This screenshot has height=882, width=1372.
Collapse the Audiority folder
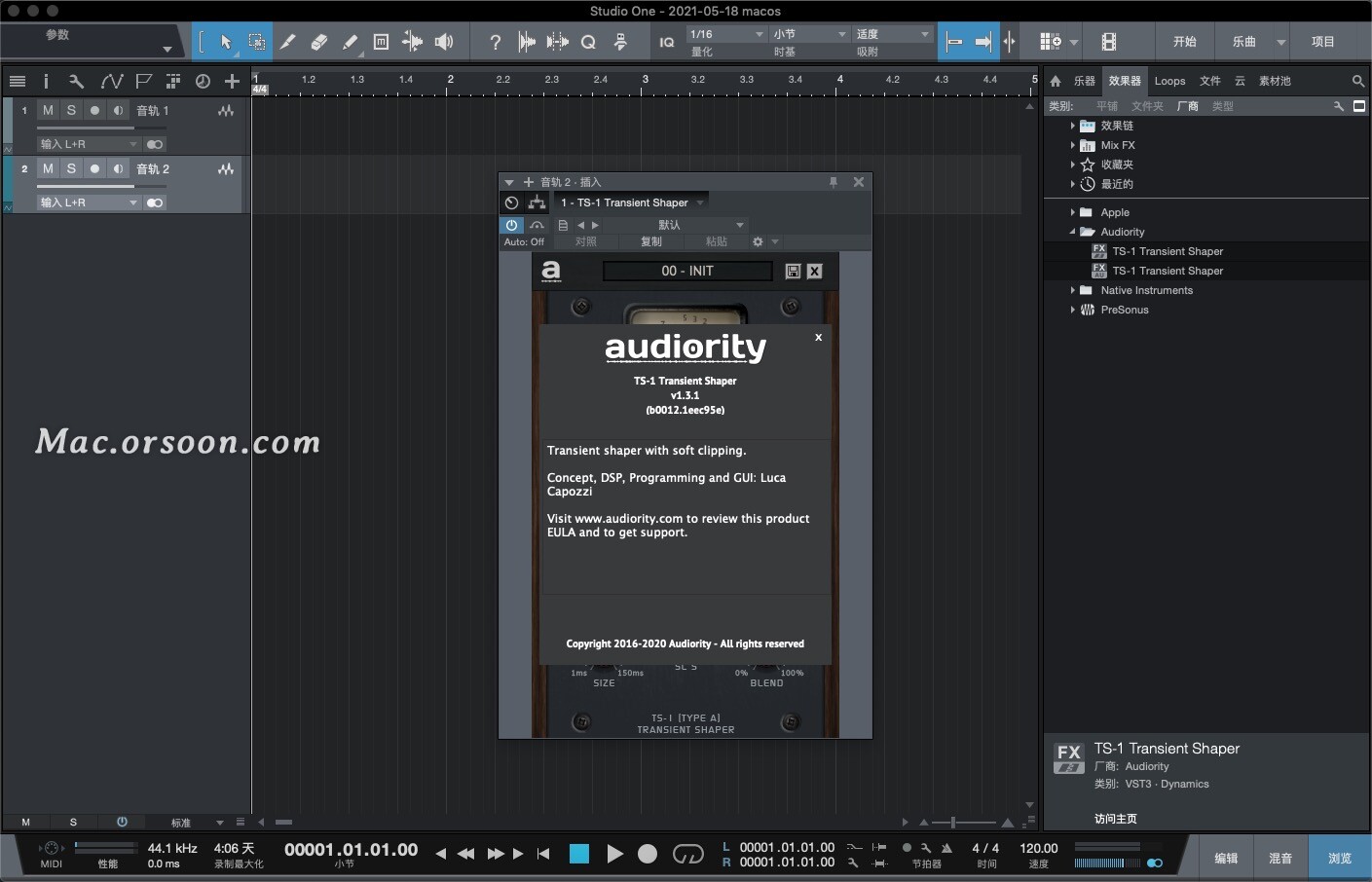(1073, 232)
